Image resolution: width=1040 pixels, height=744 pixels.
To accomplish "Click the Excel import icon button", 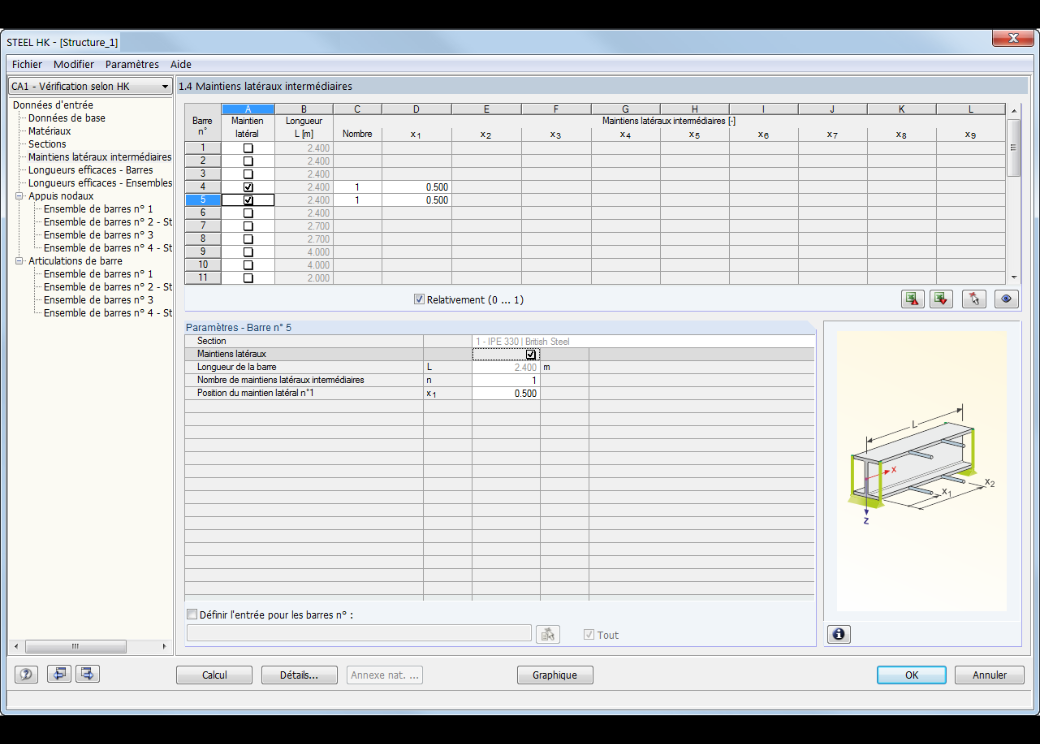I will point(941,299).
